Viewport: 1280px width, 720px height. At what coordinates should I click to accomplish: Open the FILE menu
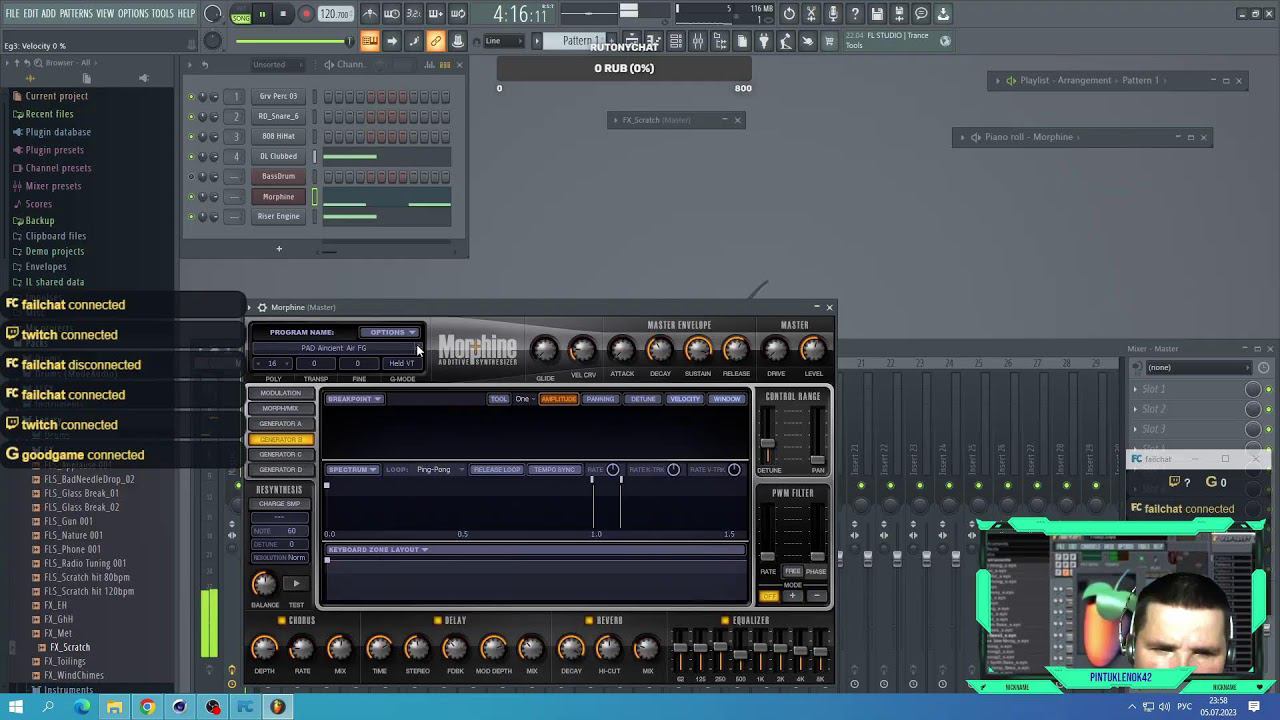click(x=13, y=13)
